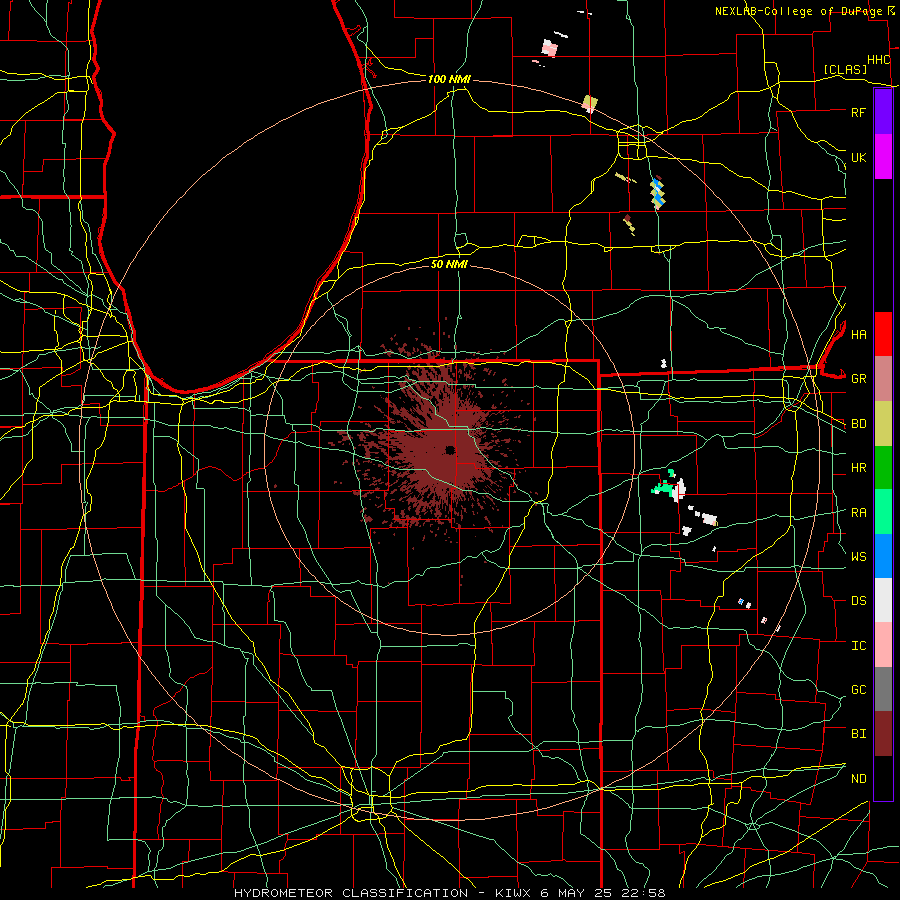Image resolution: width=900 pixels, height=900 pixels.
Task: Click the pink ice crystal echo near top
Action: pos(549,48)
